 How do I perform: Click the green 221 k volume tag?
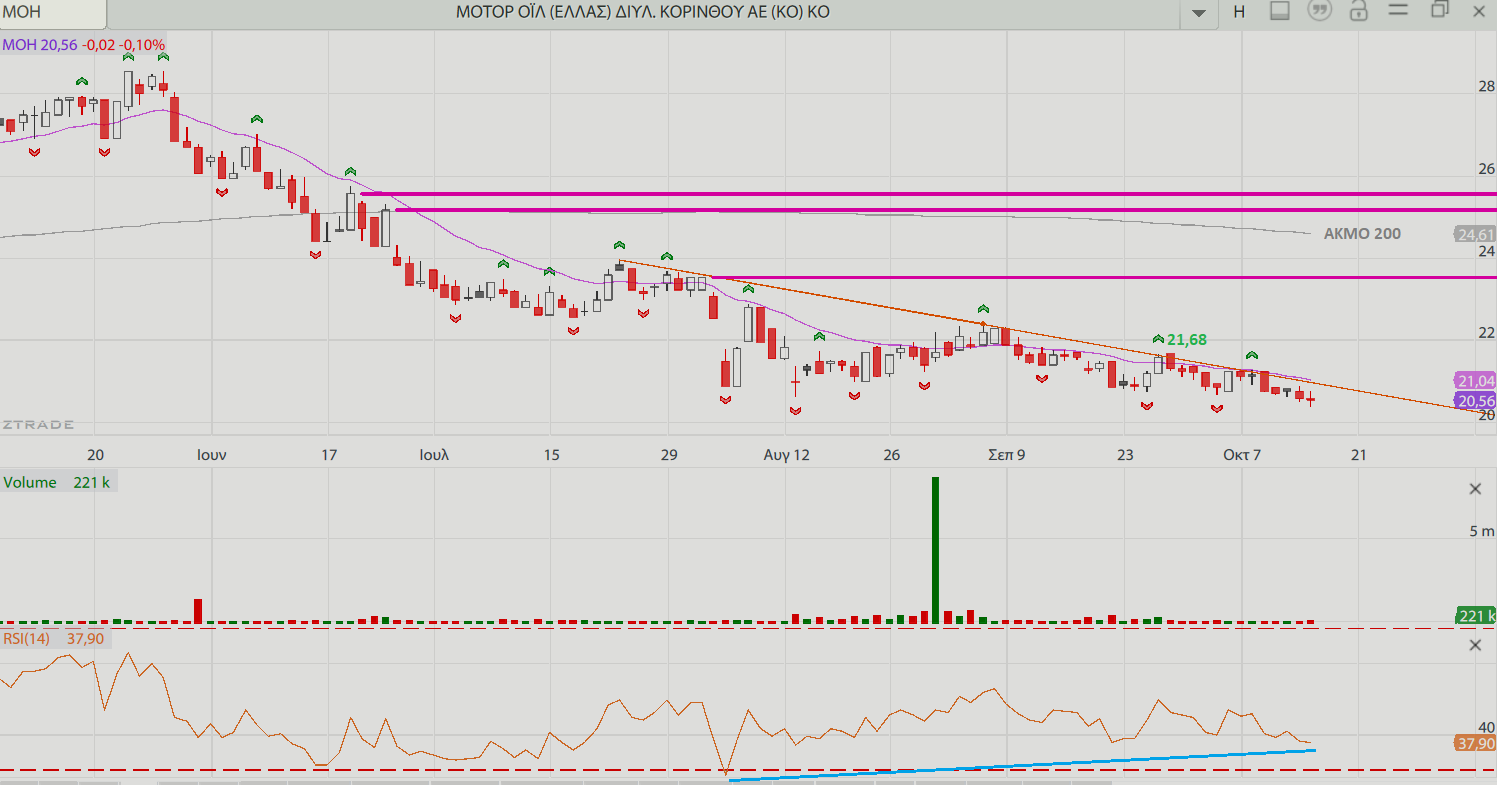(1475, 616)
